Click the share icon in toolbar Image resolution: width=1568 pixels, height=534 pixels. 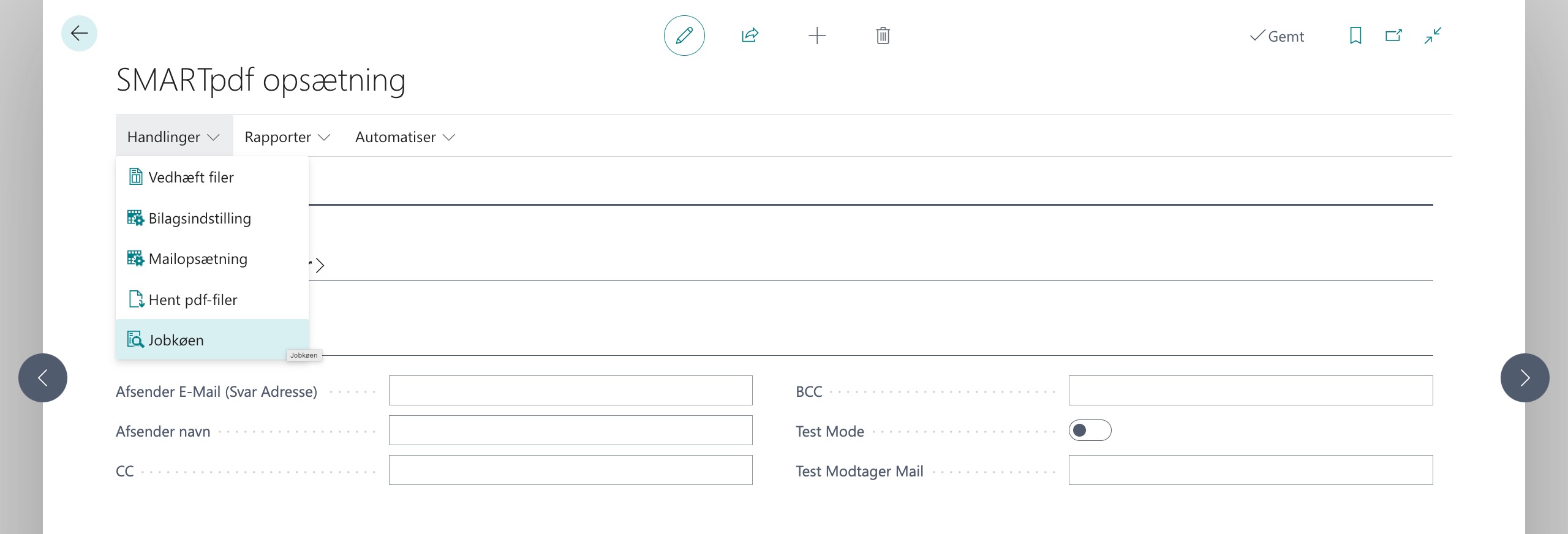[x=750, y=36]
